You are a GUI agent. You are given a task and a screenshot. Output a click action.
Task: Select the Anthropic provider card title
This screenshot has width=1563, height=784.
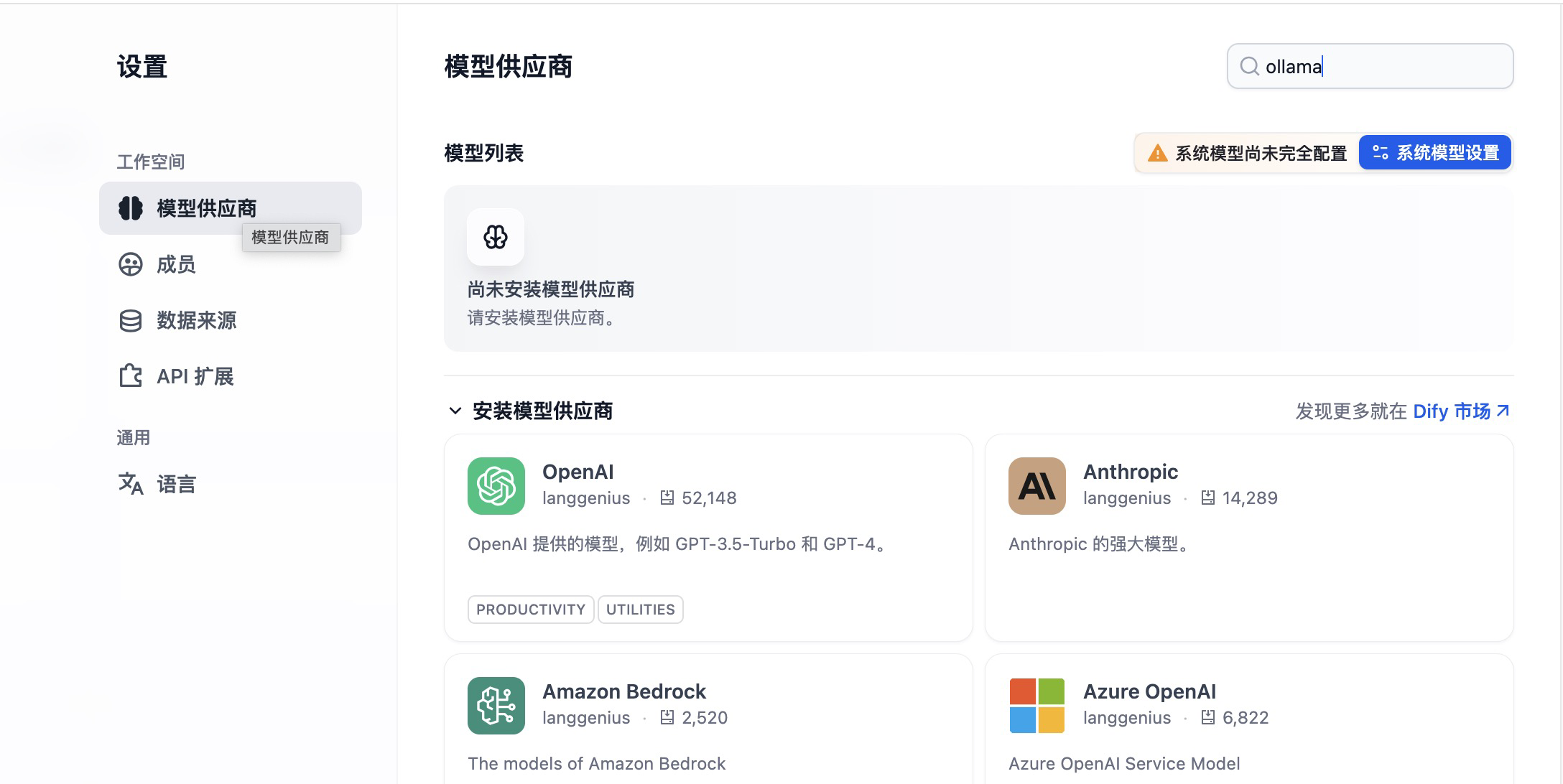(1130, 472)
